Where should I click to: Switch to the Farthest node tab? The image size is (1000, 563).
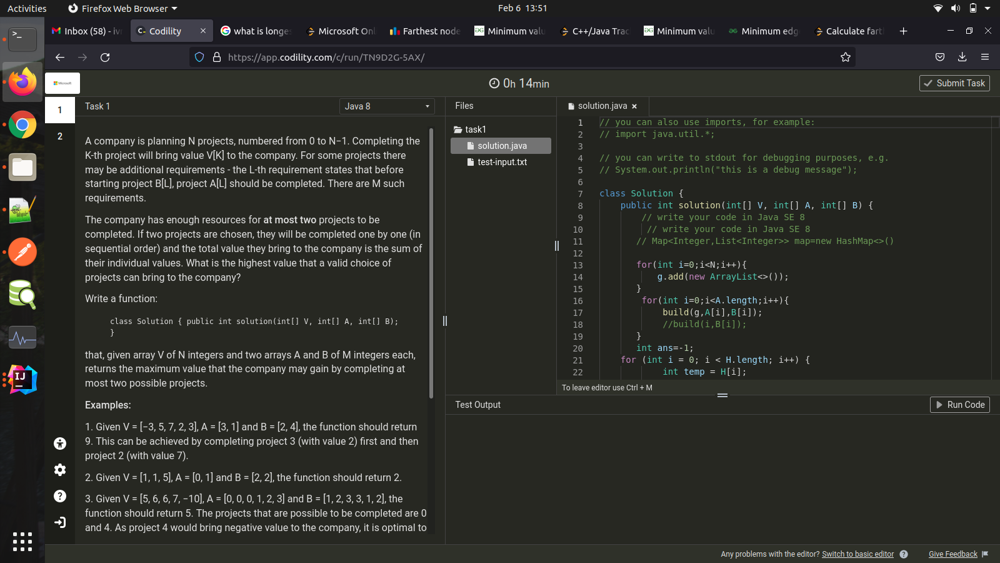tap(425, 31)
